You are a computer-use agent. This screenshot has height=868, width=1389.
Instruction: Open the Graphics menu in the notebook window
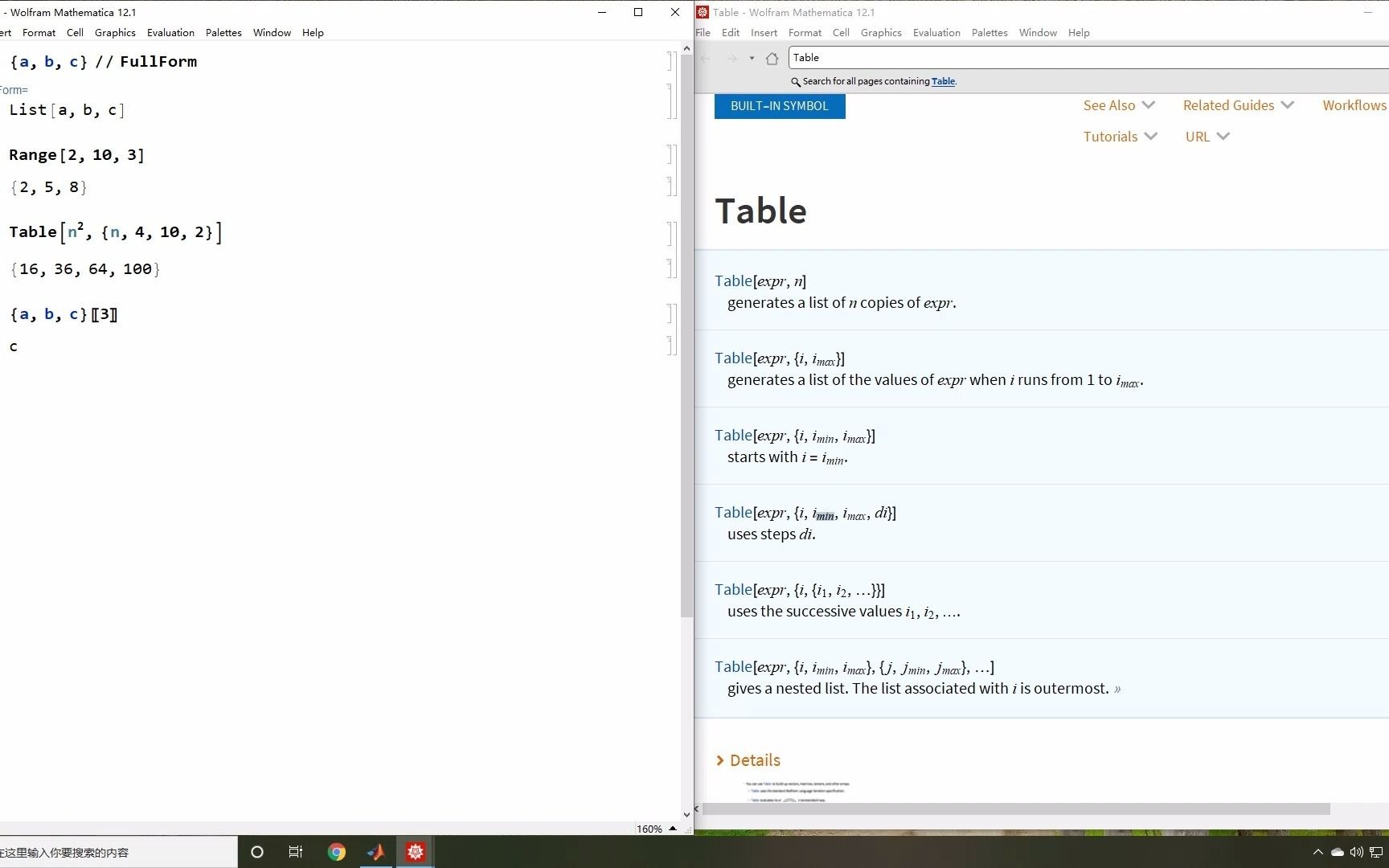115,33
